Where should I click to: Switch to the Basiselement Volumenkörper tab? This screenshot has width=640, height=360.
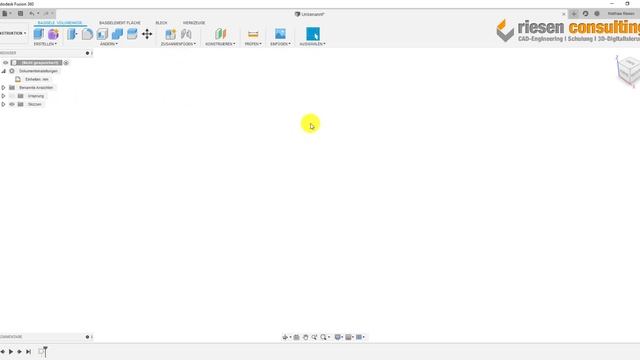coord(60,23)
